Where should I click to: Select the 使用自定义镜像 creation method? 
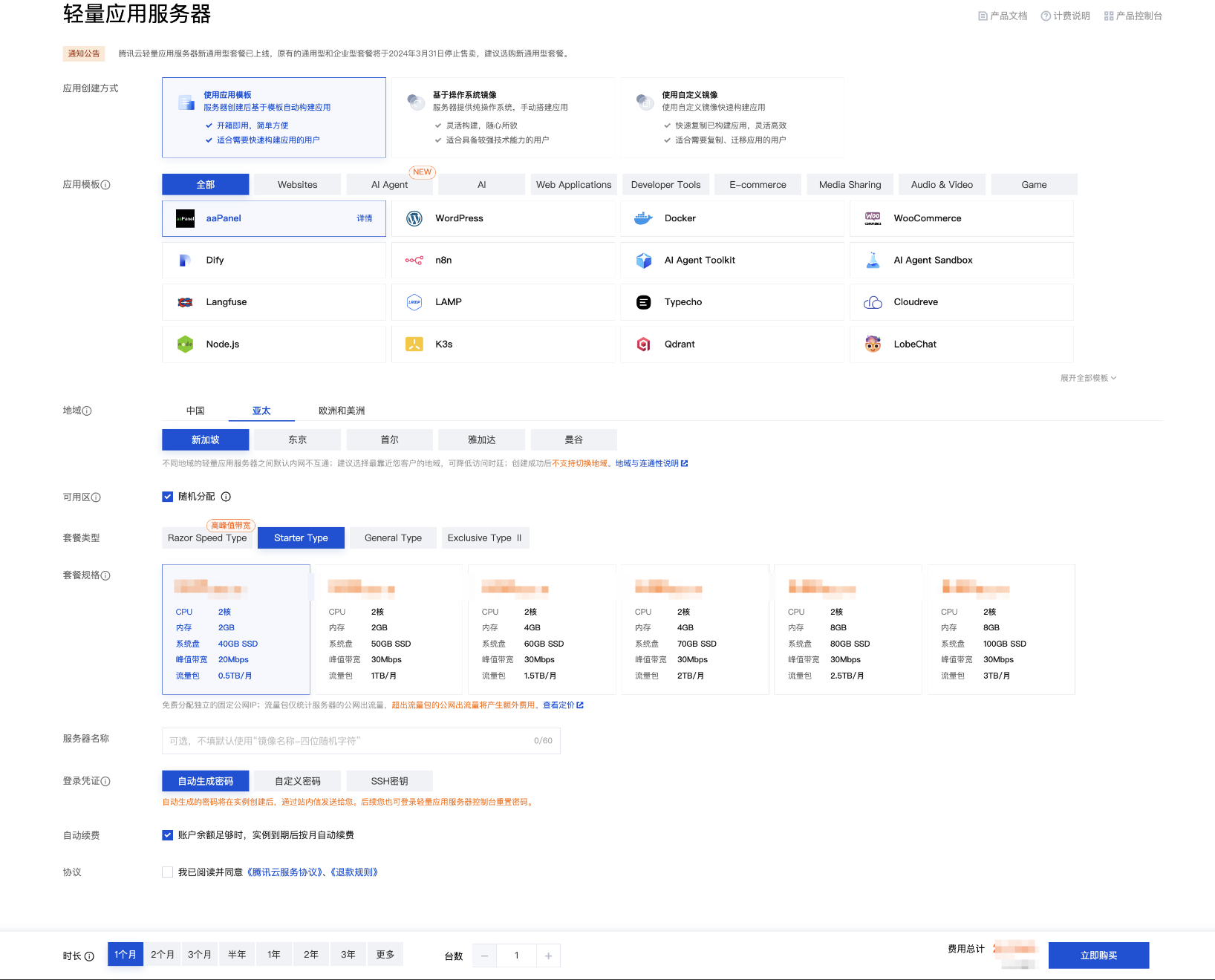pos(732,117)
